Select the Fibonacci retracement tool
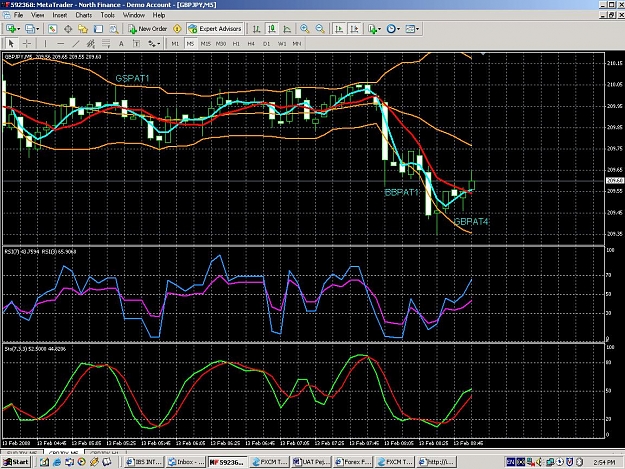Viewport: 625px width, 469px height. [106, 43]
